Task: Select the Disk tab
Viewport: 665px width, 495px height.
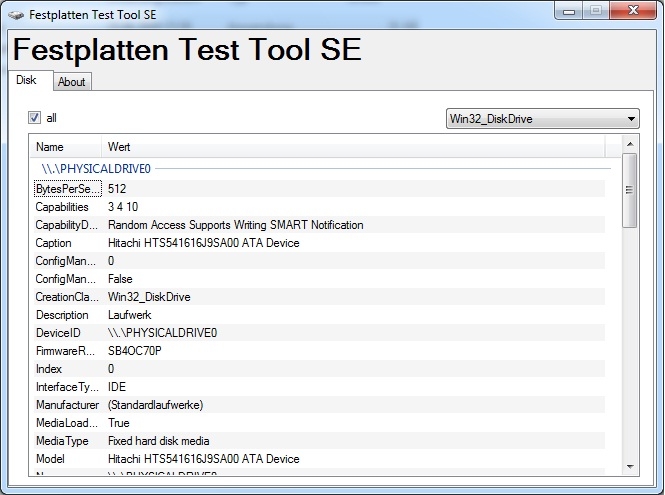Action: tap(26, 81)
